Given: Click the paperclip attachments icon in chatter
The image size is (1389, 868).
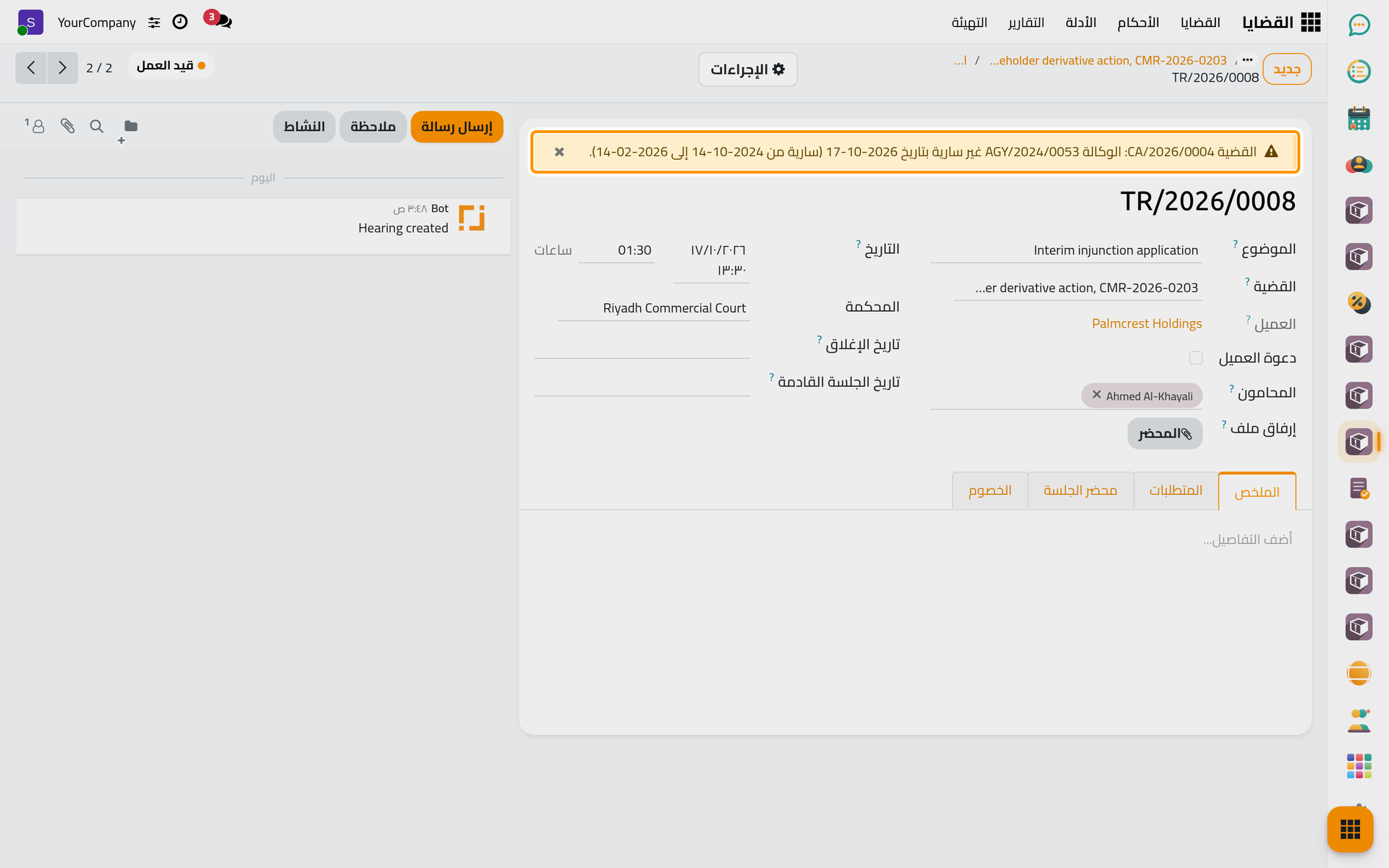Looking at the screenshot, I should (x=67, y=126).
